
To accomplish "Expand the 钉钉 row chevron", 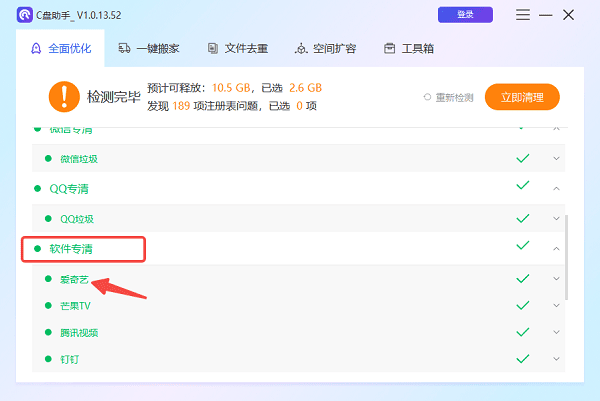I will pos(556,358).
